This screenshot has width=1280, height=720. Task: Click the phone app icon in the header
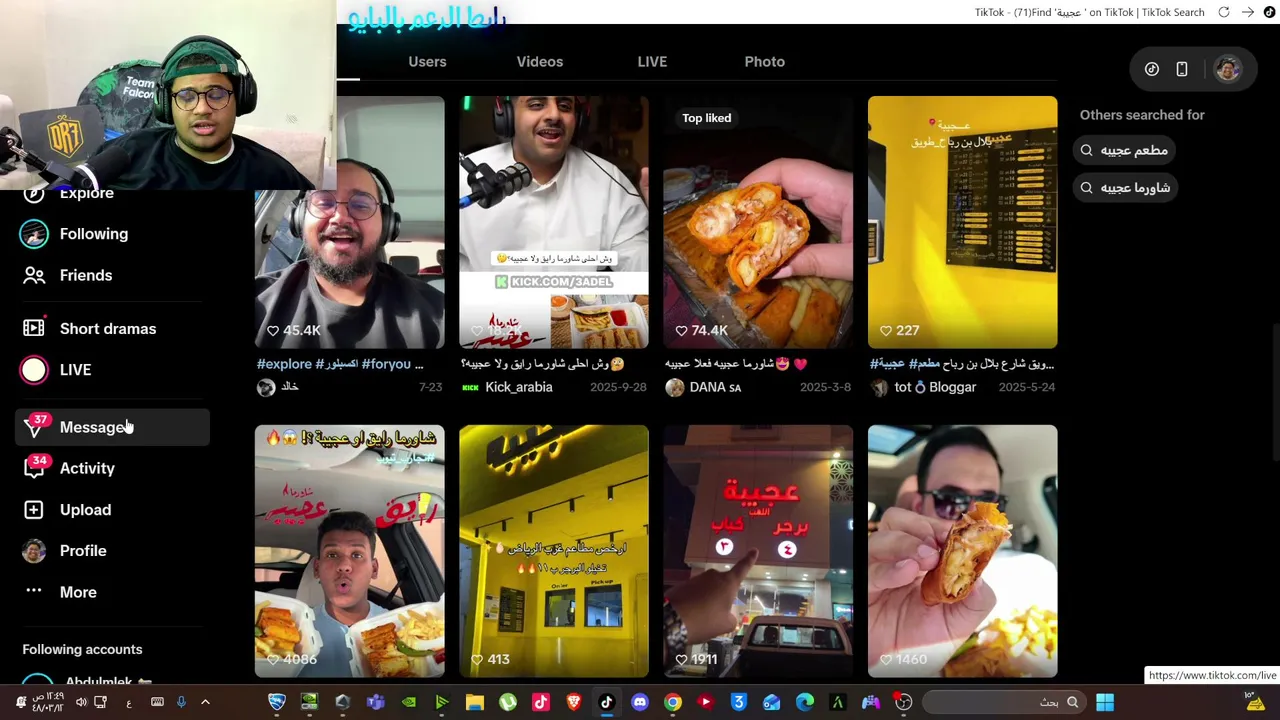[x=1182, y=69]
